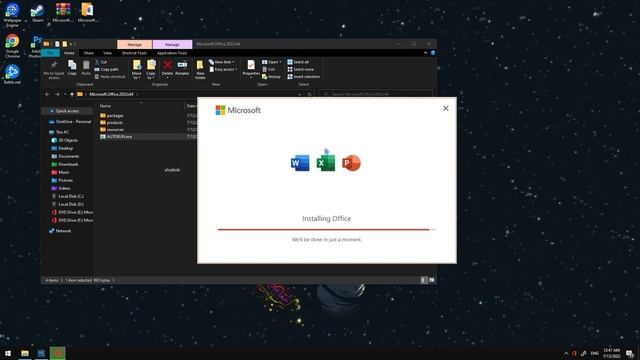
Task: Open Videos in the navigation pane
Action: [x=61, y=188]
